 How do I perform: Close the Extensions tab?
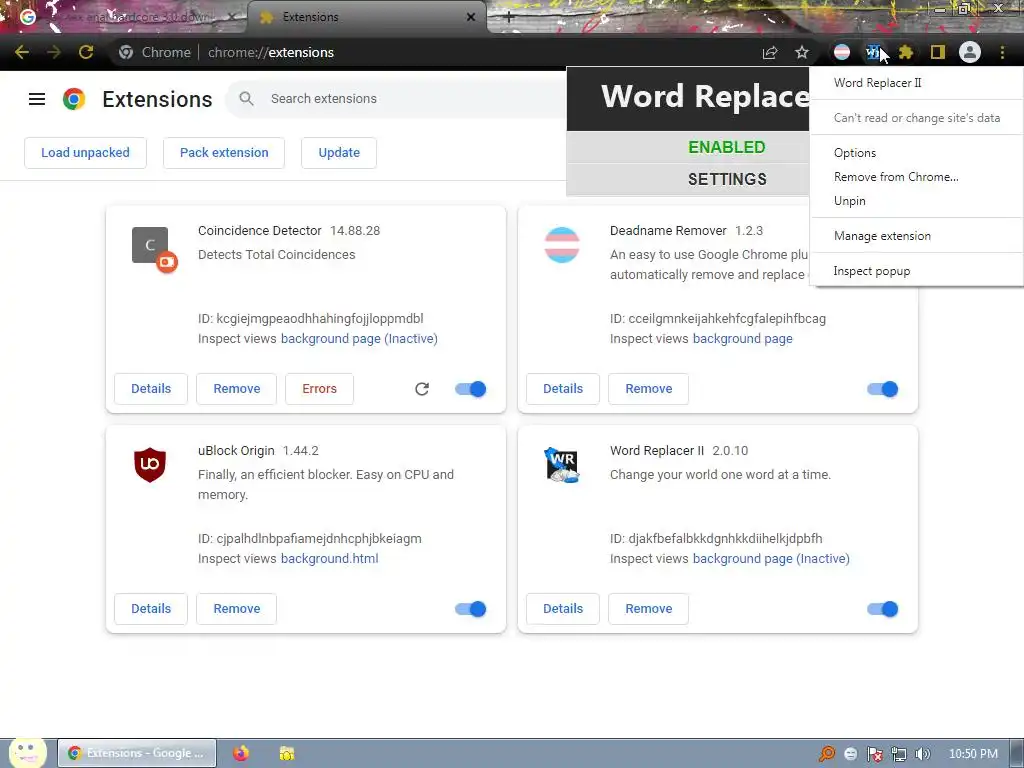tap(471, 17)
